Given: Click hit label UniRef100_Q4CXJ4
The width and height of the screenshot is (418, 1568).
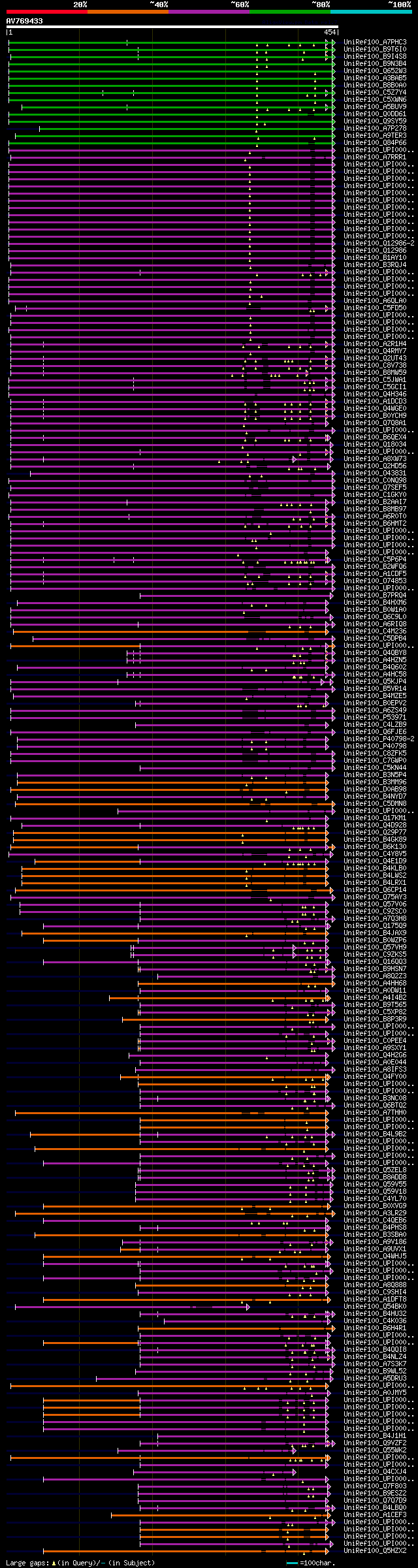Looking at the screenshot, I should click(375, 1471).
